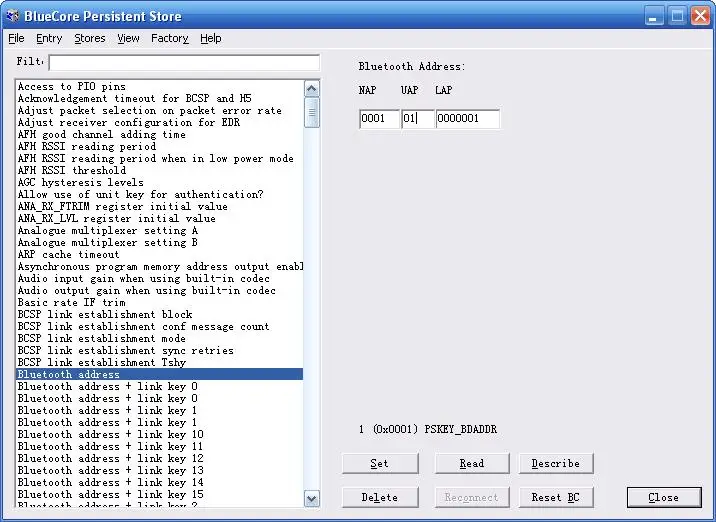Select 'Bluetooth address + link key 14'
Viewport: 716px width, 522px height.
(x=159, y=482)
